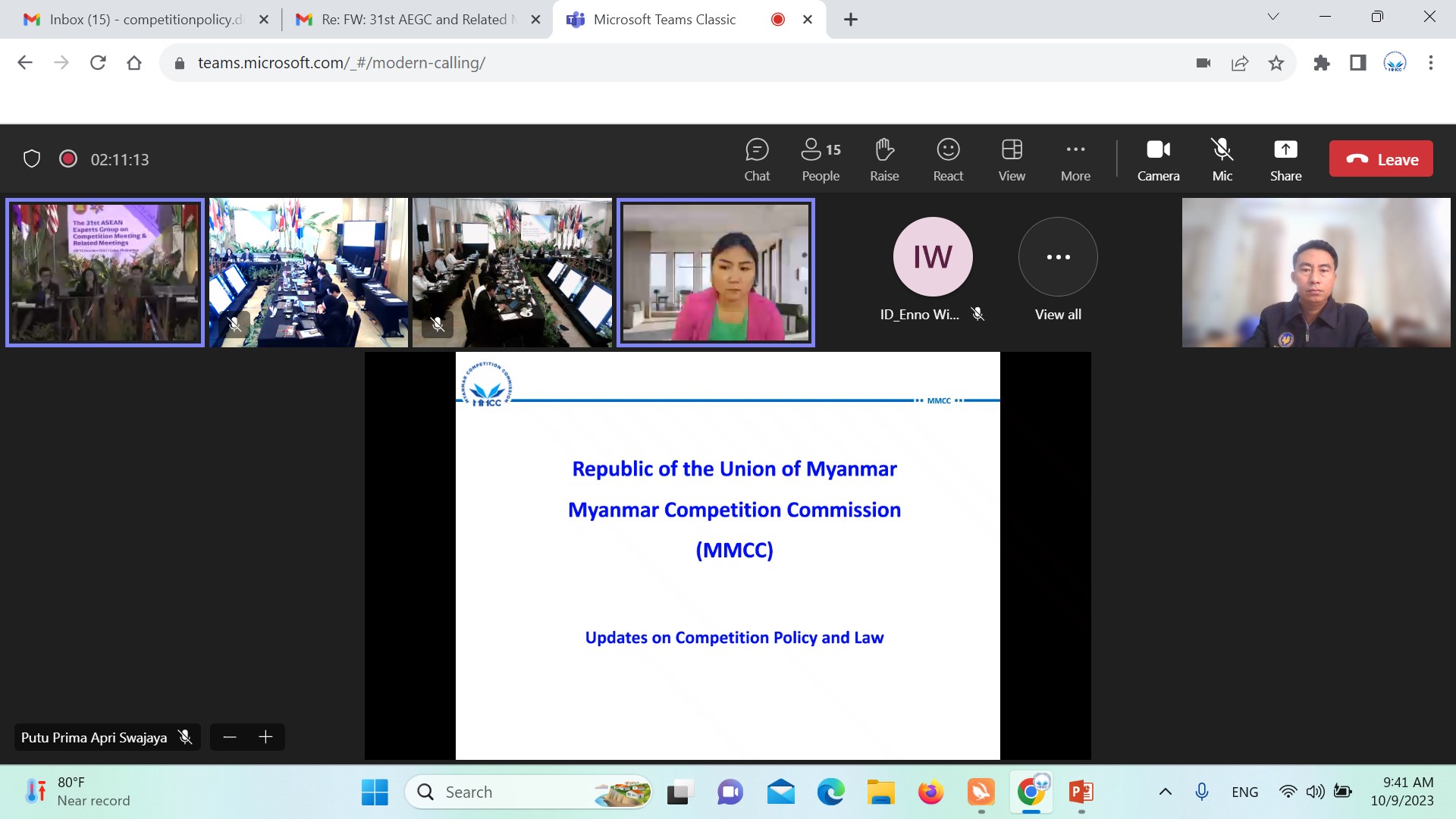Show the People participants list
The image size is (1456, 819).
[x=821, y=159]
